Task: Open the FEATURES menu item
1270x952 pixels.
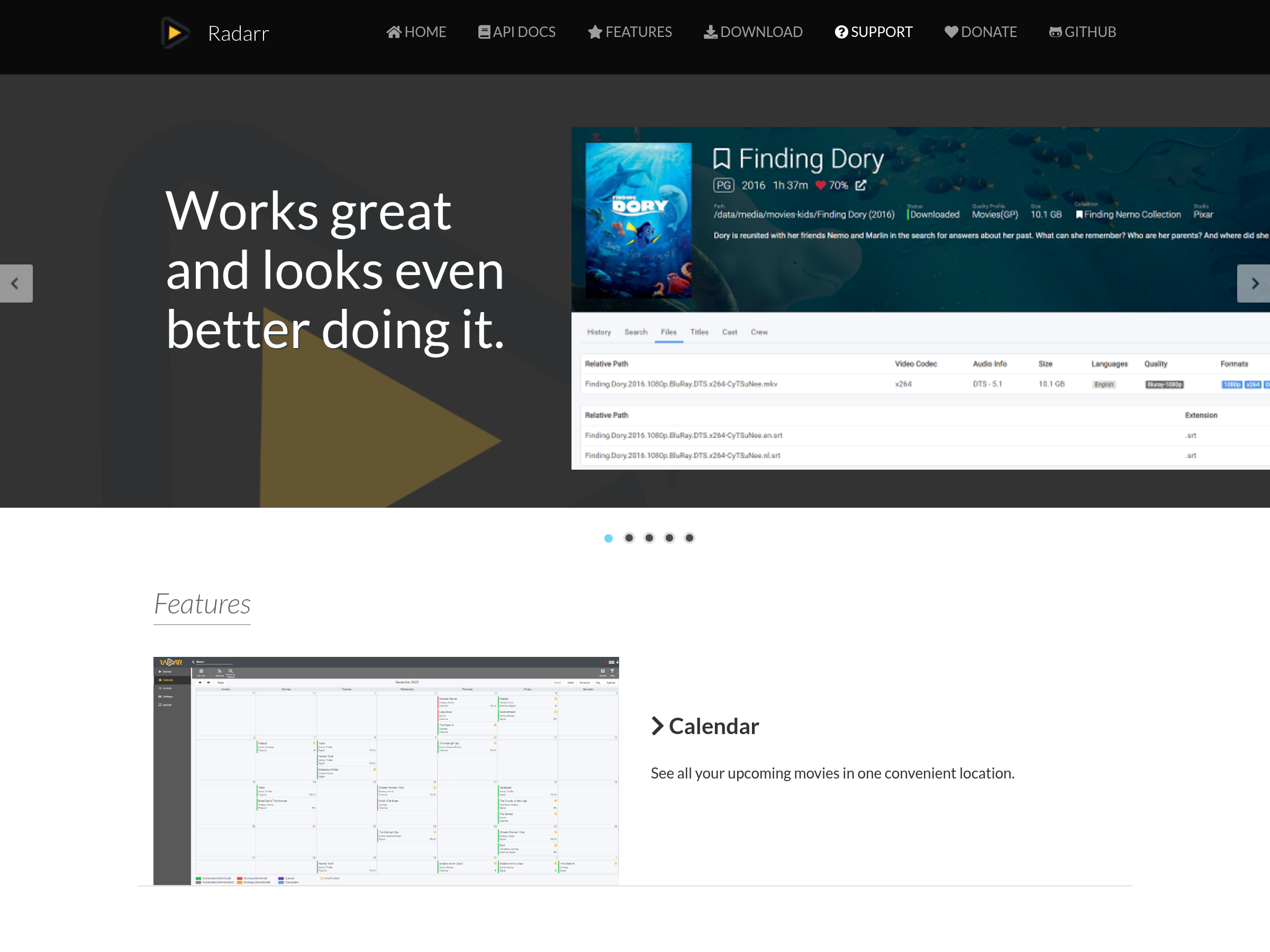Action: 638,32
